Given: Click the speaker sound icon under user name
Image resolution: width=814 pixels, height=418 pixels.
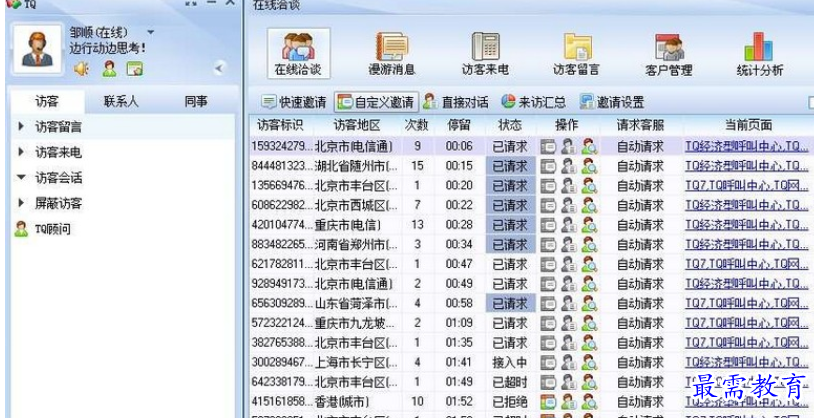Looking at the screenshot, I should (x=81, y=69).
